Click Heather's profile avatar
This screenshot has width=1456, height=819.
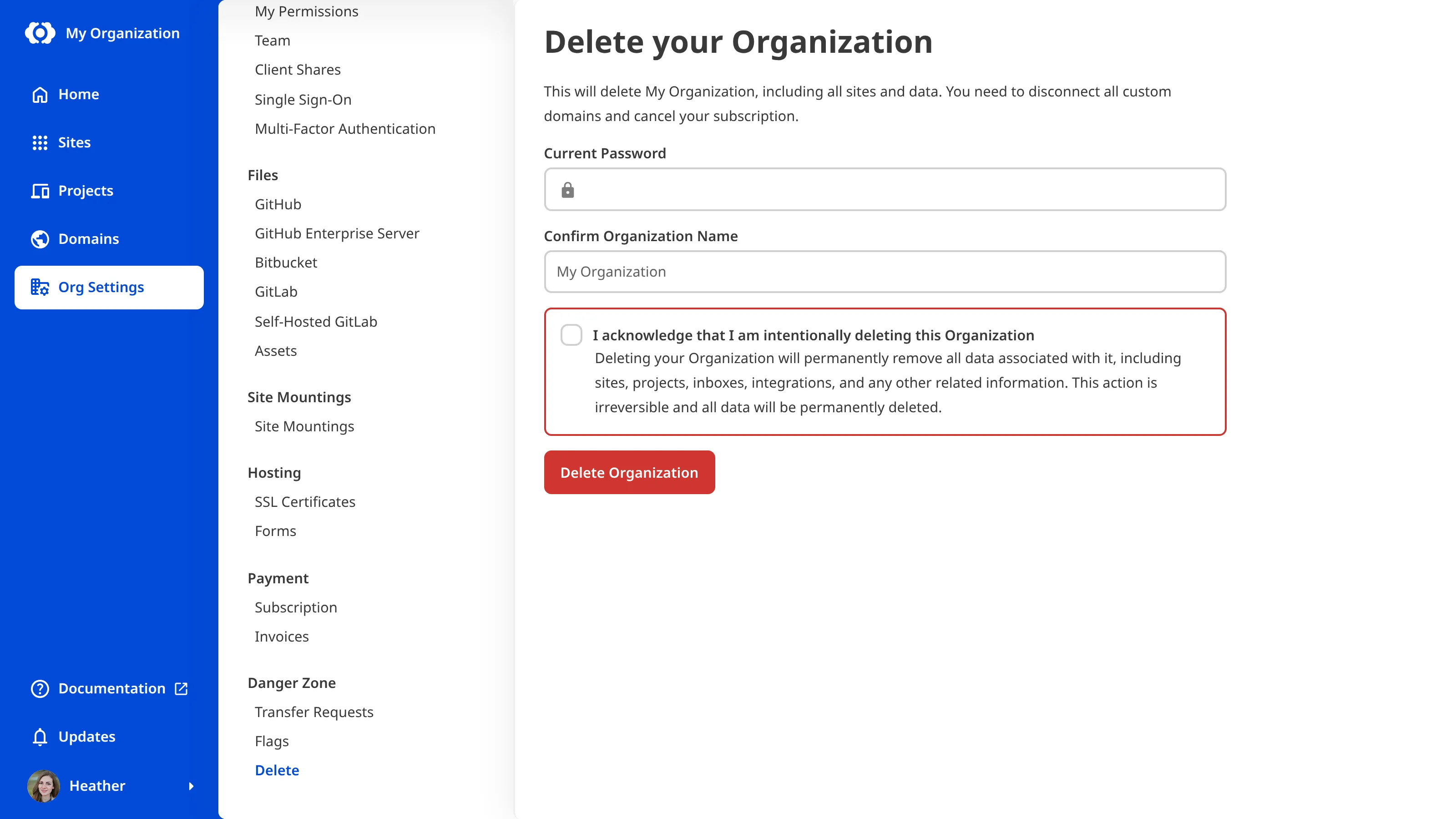(44, 786)
